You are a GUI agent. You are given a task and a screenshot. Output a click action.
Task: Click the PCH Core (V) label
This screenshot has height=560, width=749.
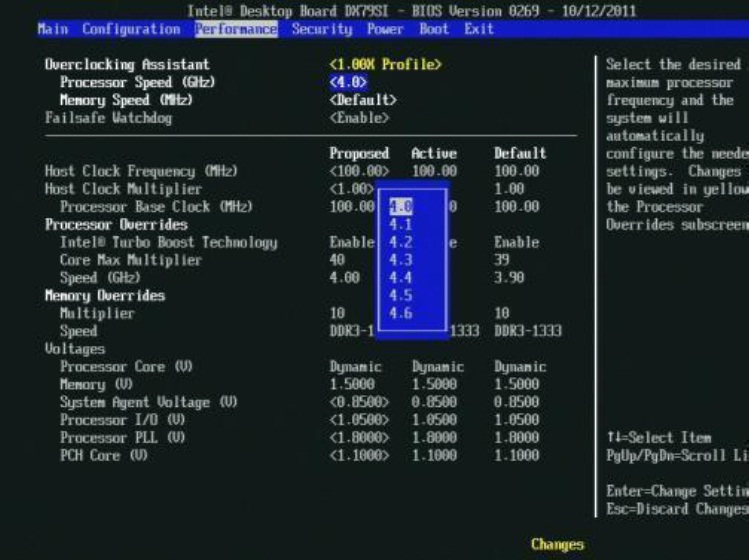[104, 455]
